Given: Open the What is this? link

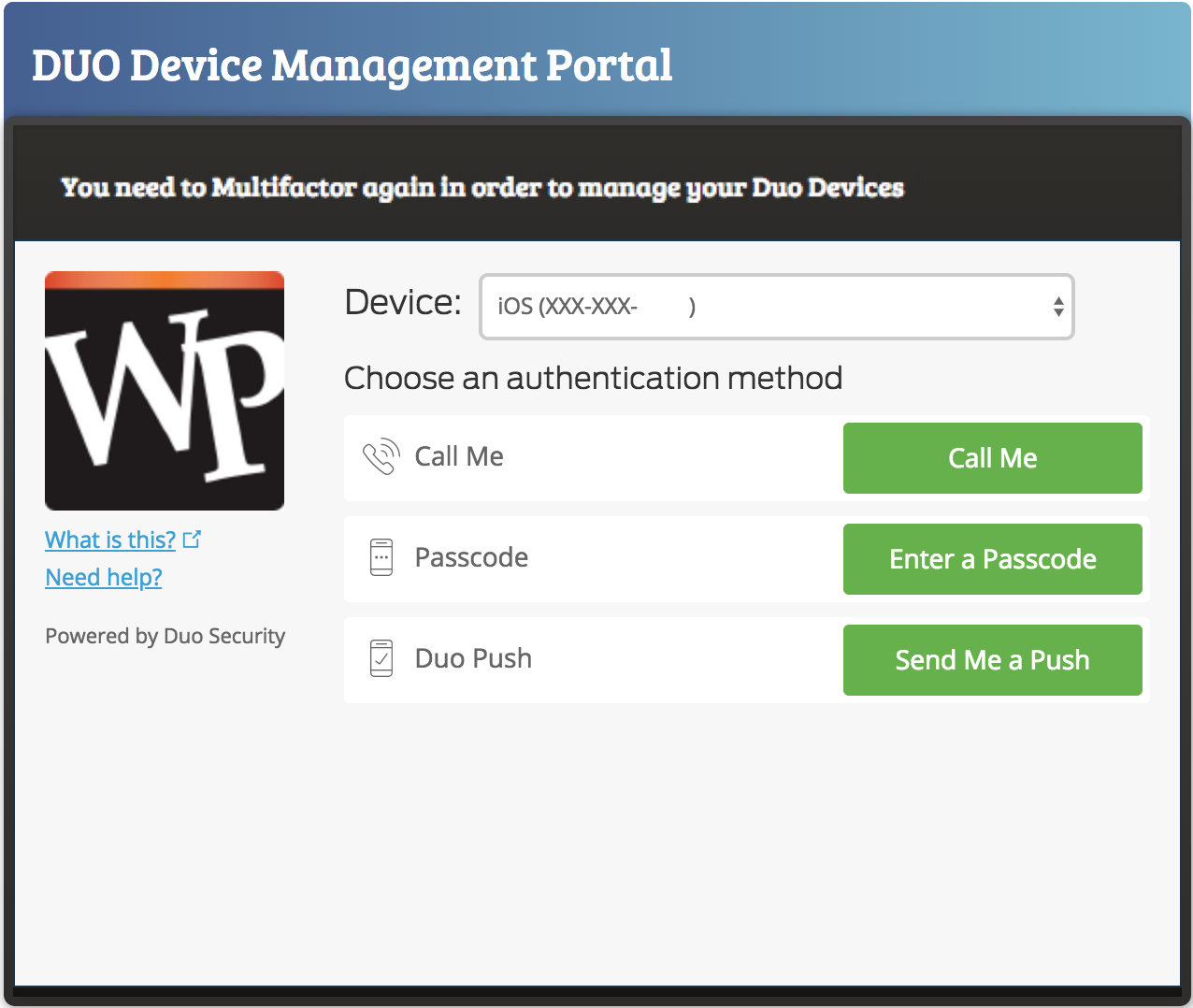Looking at the screenshot, I should point(110,540).
